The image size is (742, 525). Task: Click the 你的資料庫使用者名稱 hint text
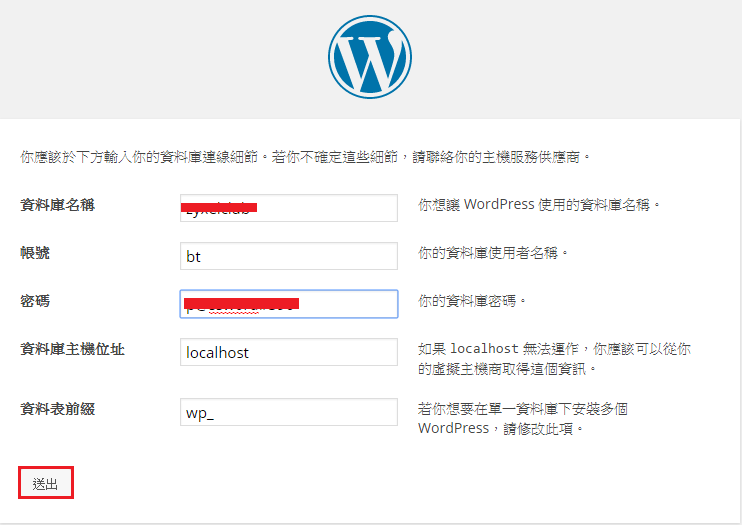[x=493, y=253]
